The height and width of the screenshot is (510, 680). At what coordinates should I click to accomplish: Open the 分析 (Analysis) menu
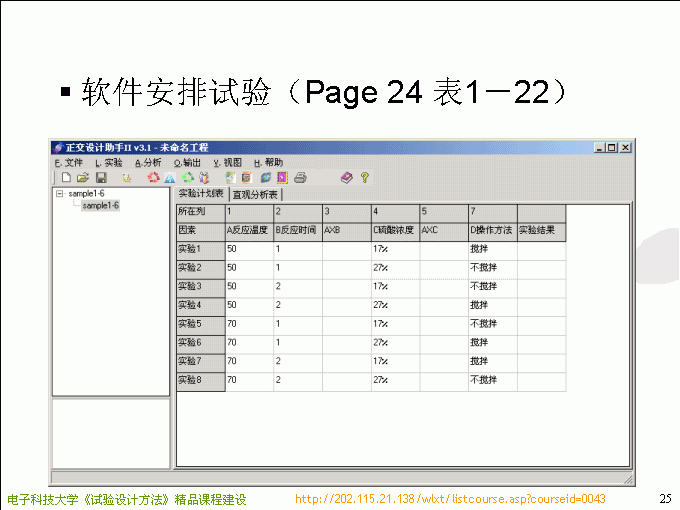point(148,163)
